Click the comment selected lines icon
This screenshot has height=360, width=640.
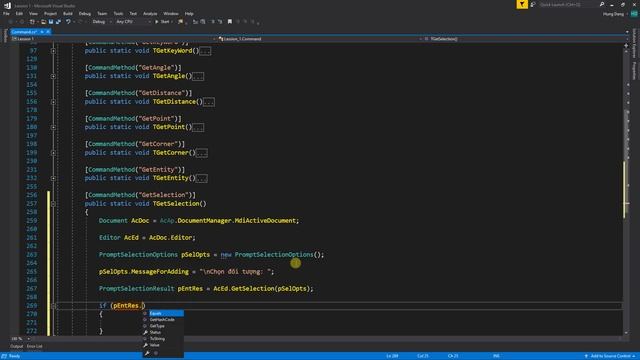pyautogui.click(x=196, y=22)
